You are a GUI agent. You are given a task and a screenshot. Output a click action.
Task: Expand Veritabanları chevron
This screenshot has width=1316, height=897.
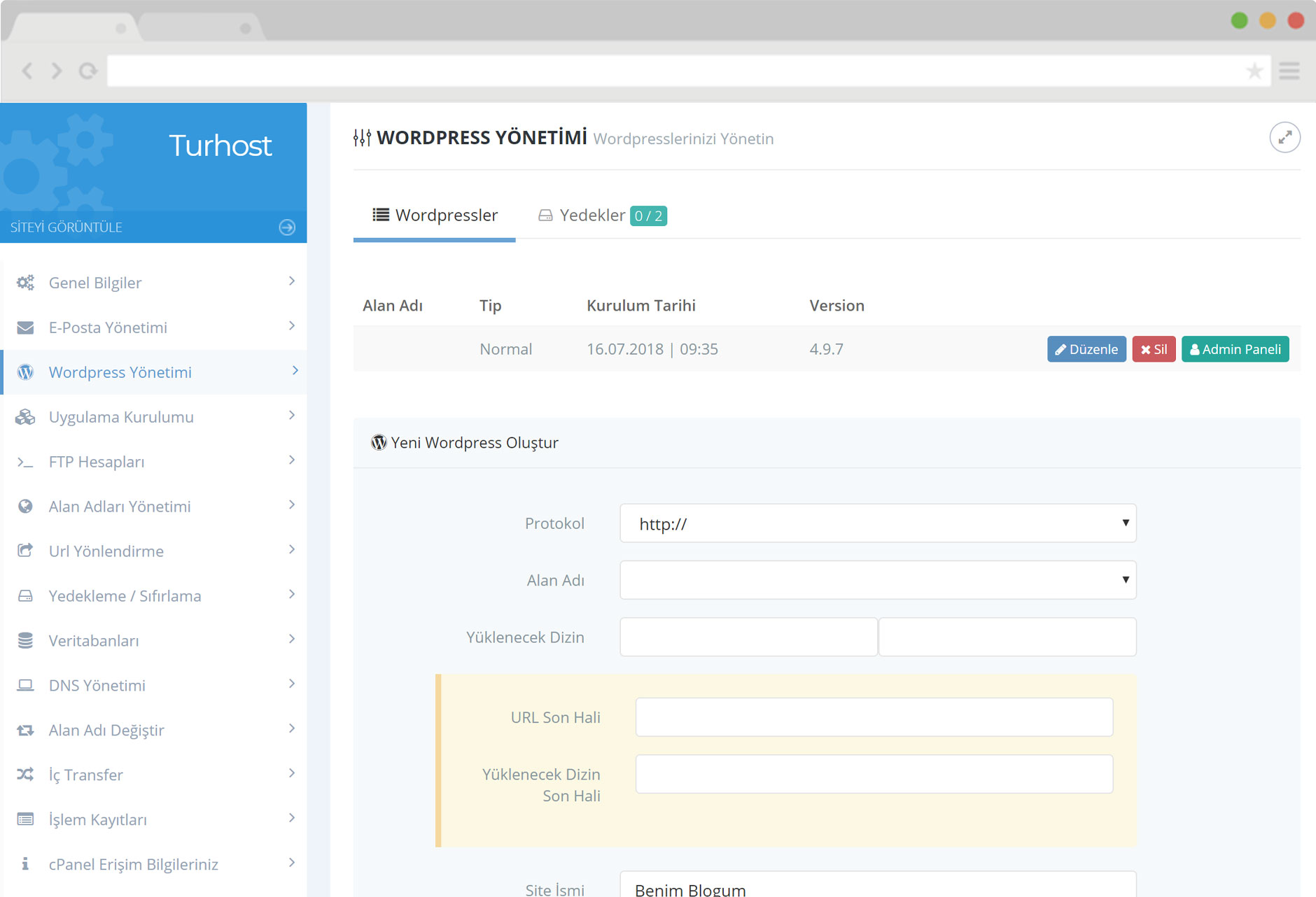tap(292, 639)
